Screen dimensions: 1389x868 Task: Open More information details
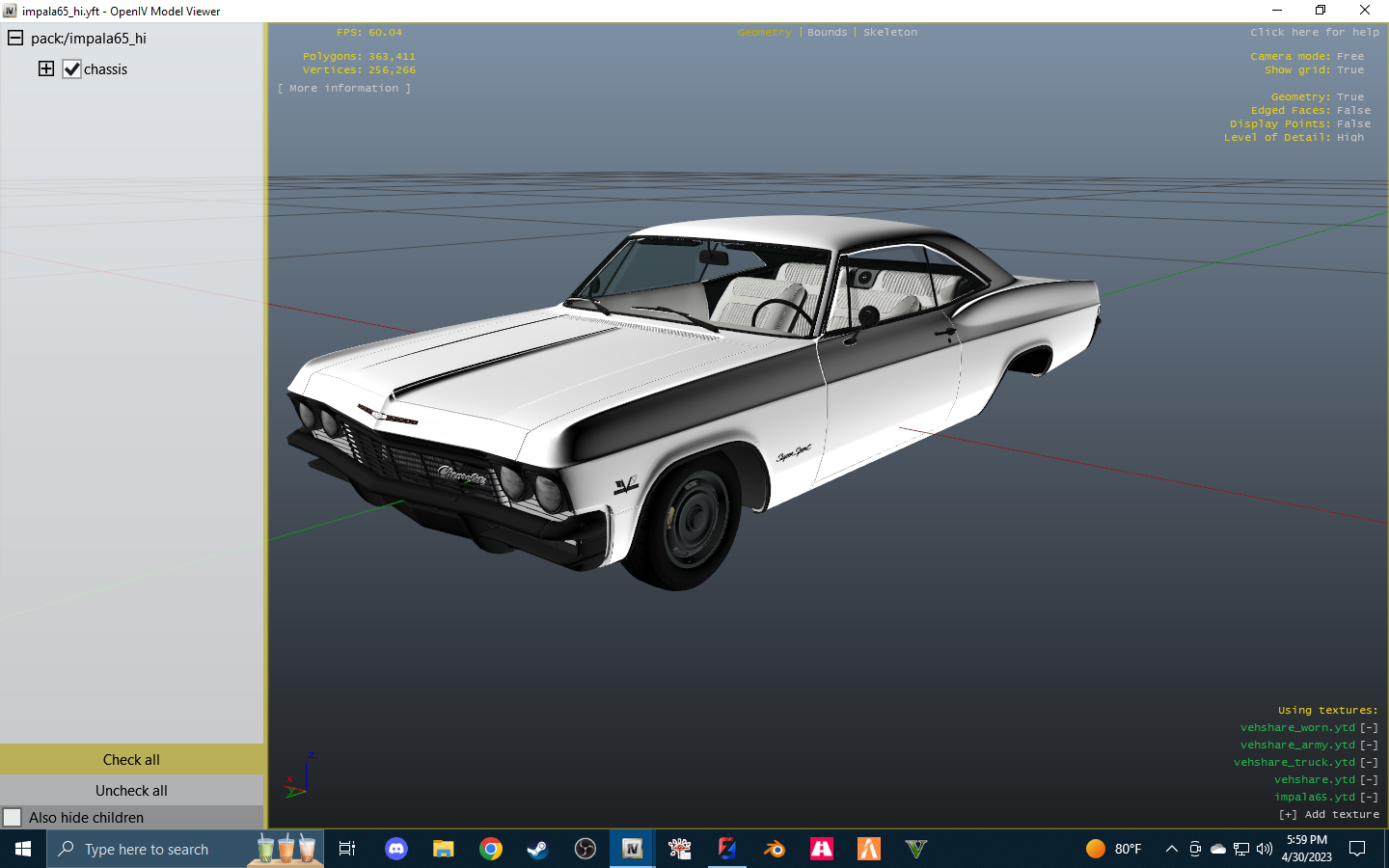click(344, 88)
